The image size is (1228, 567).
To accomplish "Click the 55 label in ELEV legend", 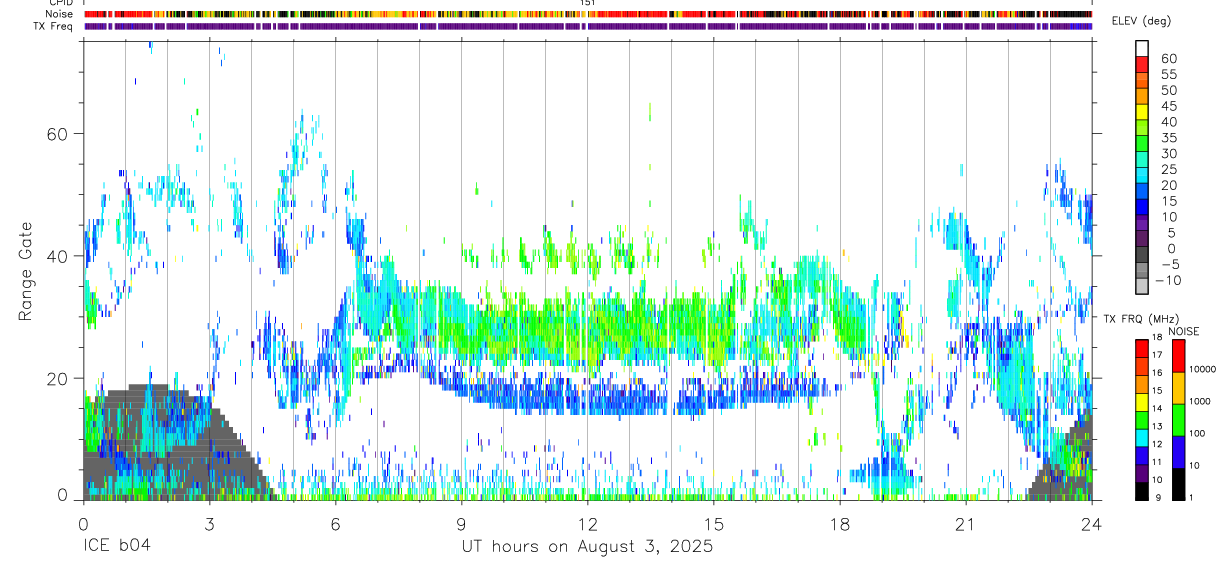I will coord(1169,75).
